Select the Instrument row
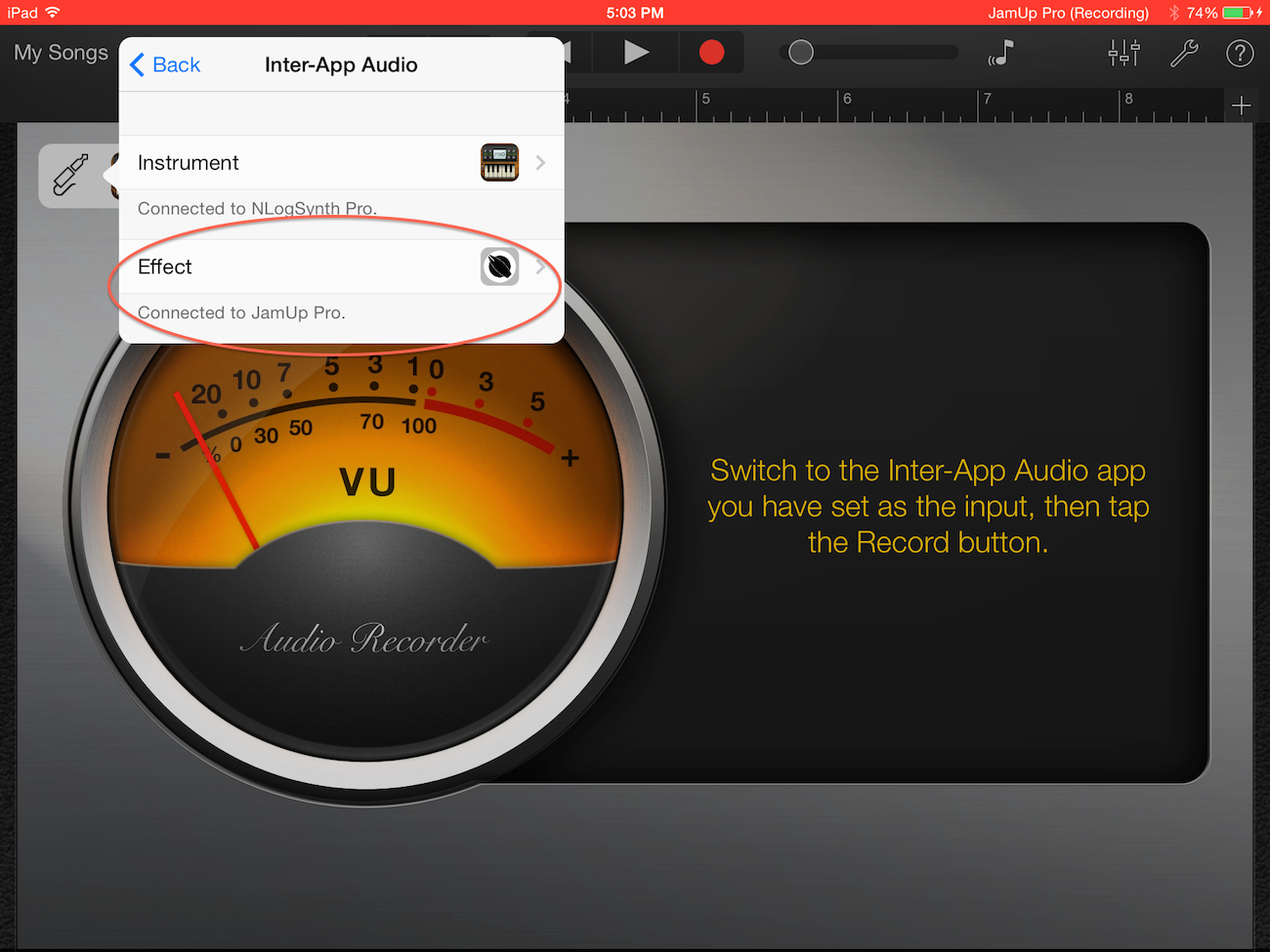Screen dimensions: 1270x952 [x=342, y=162]
